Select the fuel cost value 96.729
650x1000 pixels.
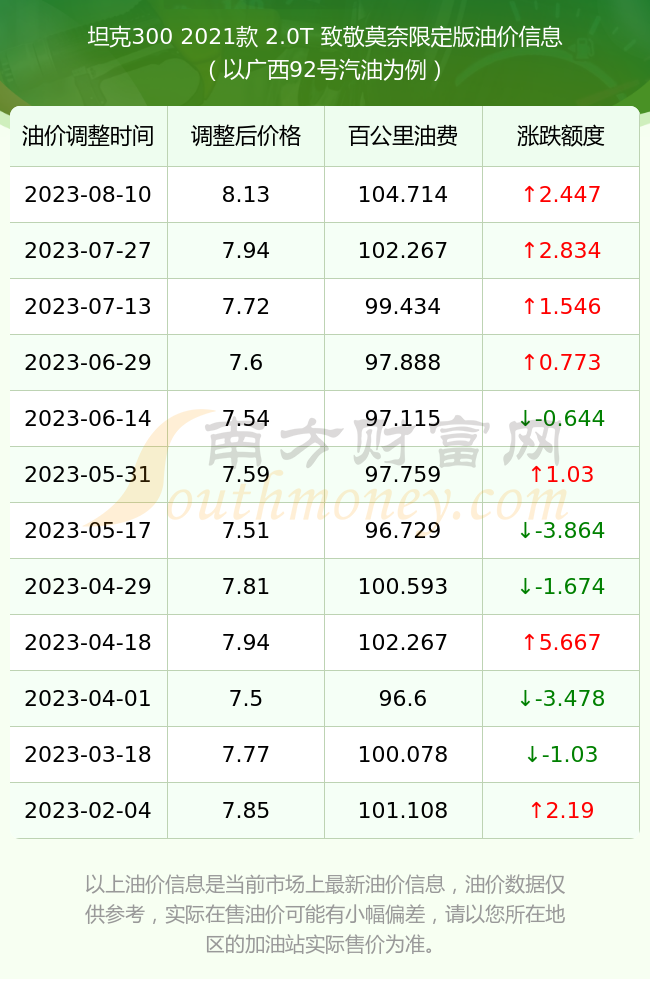coord(403,531)
